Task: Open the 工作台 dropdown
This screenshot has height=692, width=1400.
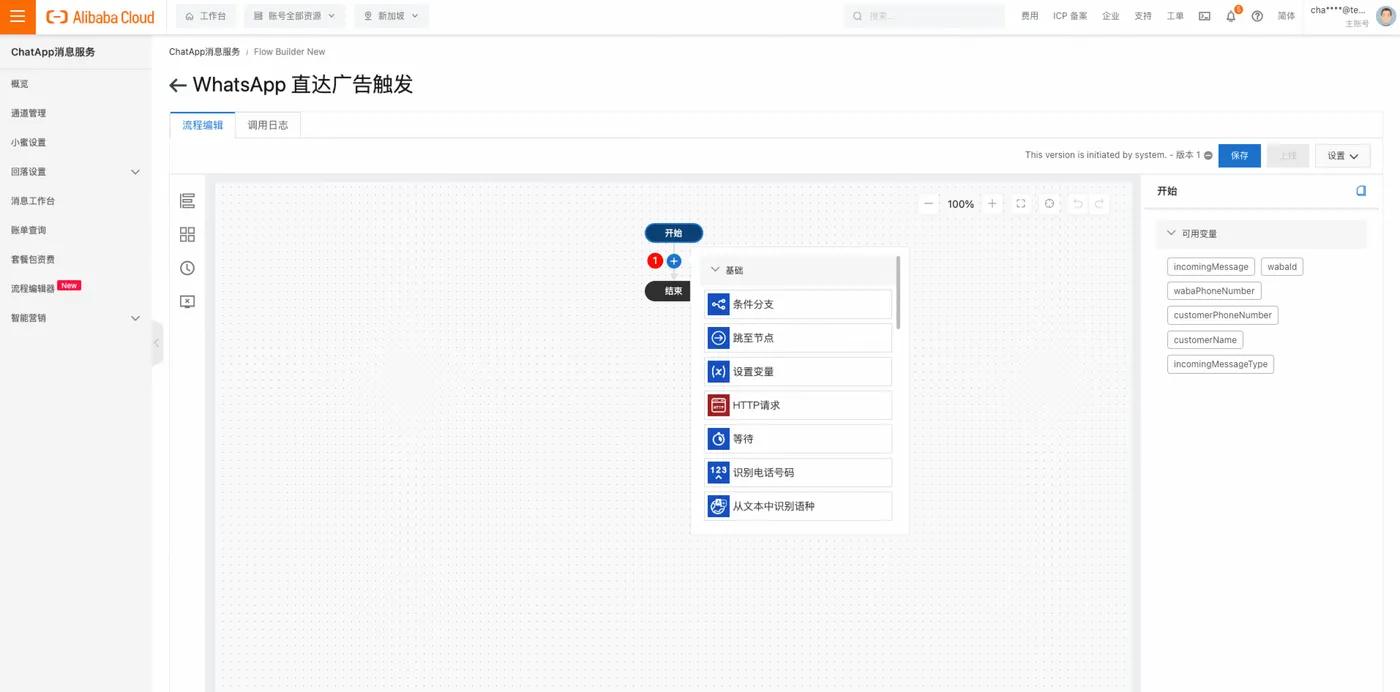Action: (206, 16)
